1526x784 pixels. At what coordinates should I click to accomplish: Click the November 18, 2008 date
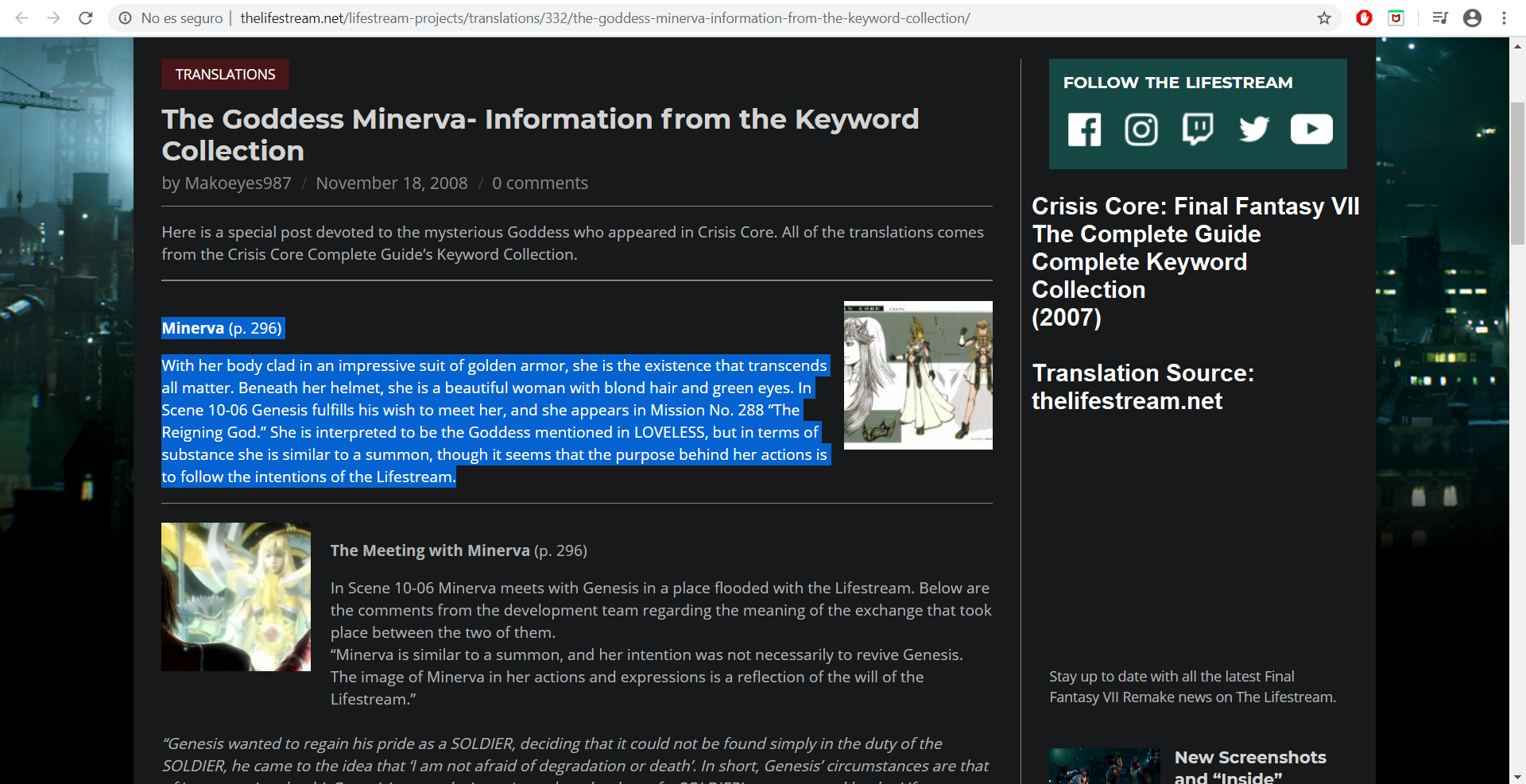pos(392,183)
